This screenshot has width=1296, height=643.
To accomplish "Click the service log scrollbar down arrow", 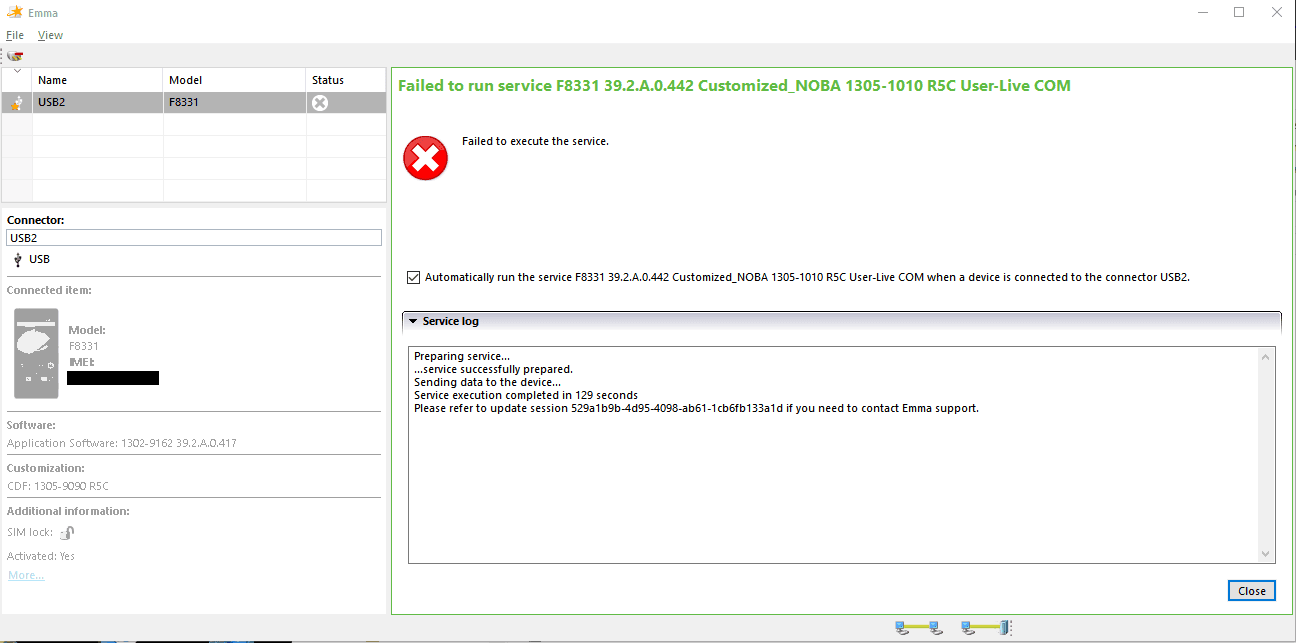I will (1267, 554).
